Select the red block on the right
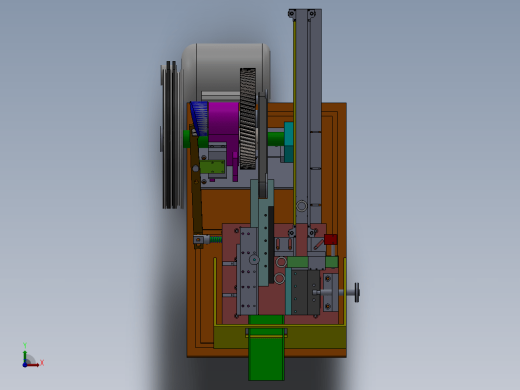Screen dimensions: 520x390 (x=330, y=240)
